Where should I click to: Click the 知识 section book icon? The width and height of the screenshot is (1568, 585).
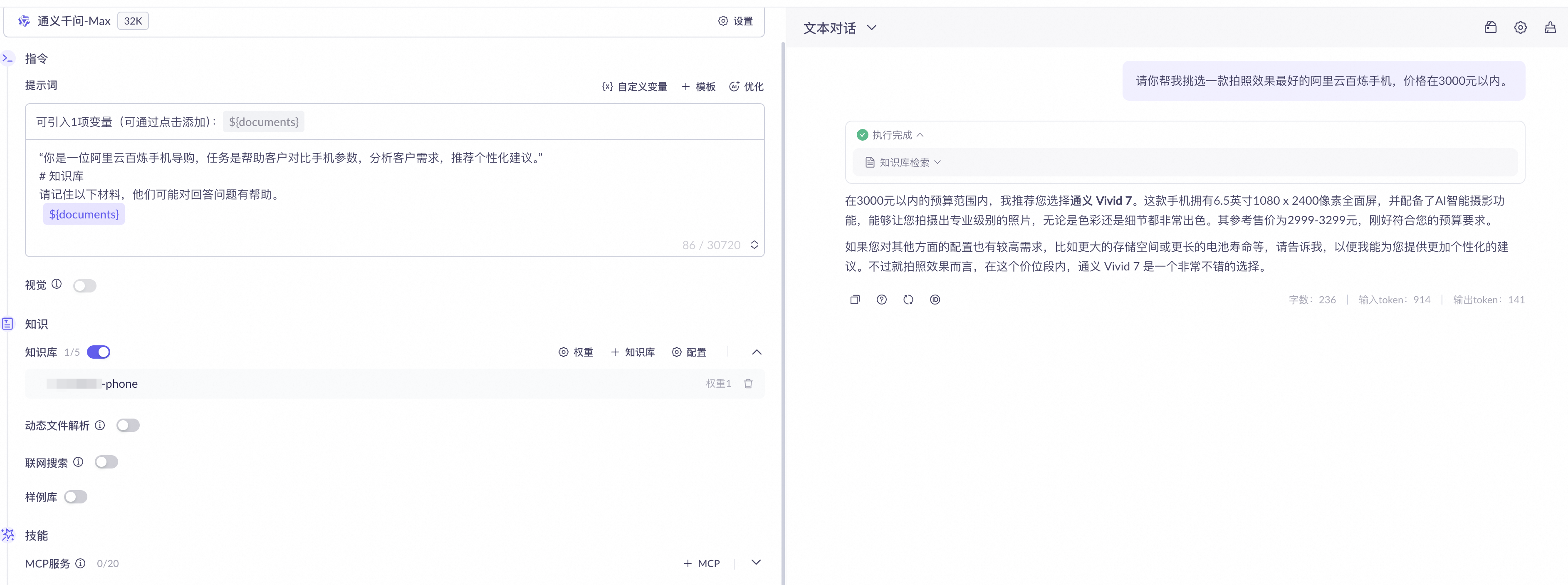point(8,324)
